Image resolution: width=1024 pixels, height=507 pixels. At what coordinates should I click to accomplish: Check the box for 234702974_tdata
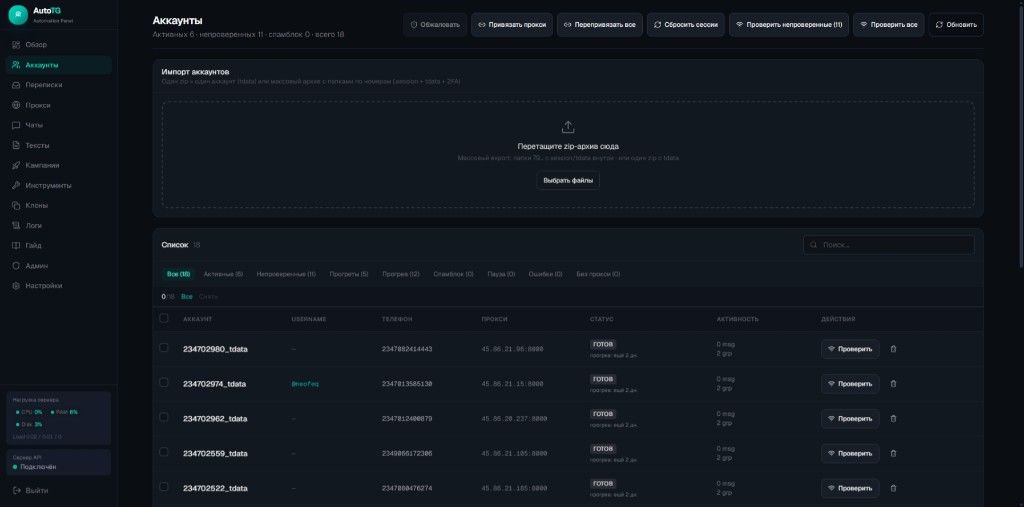[x=164, y=382]
